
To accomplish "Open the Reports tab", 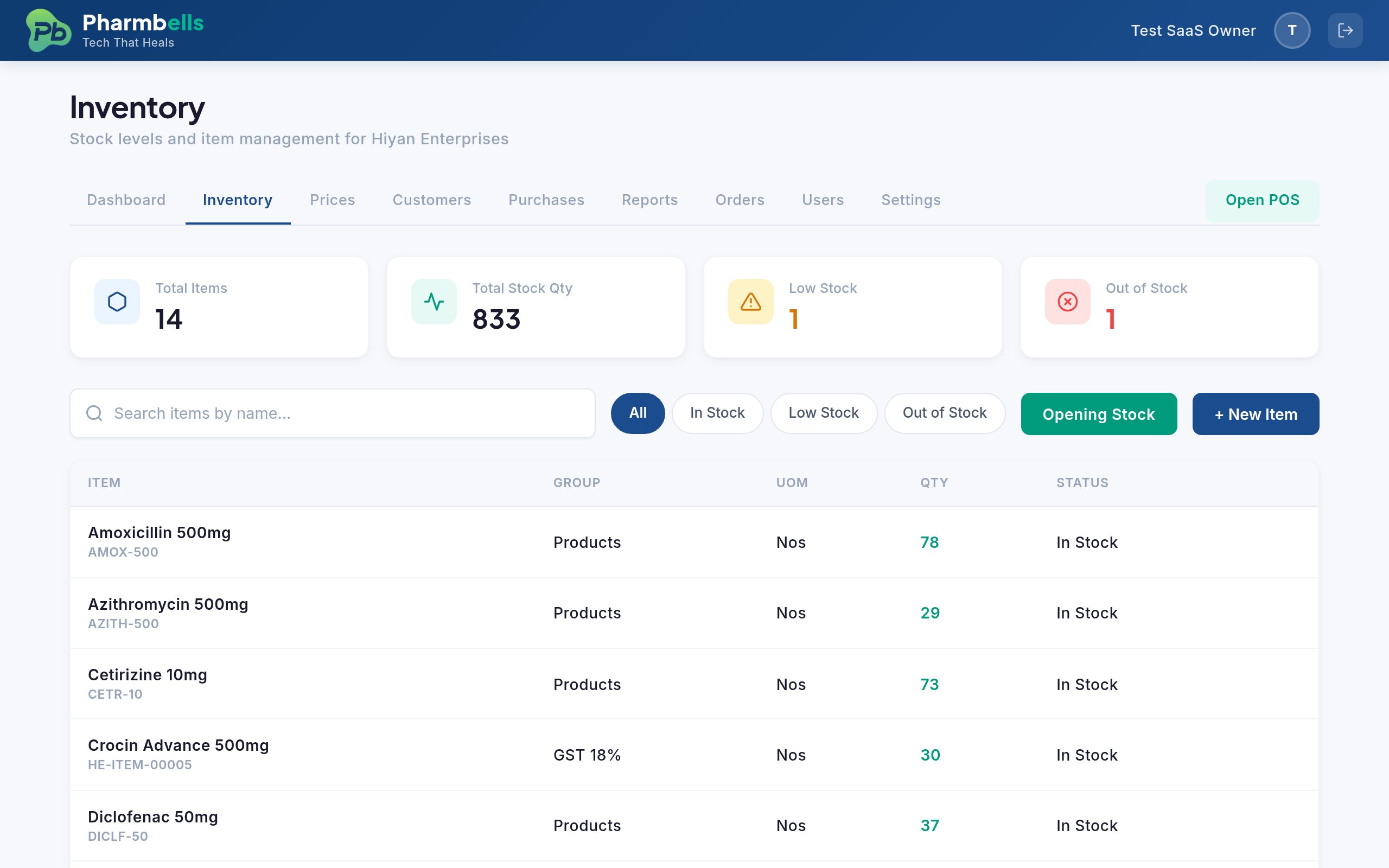I will (649, 200).
